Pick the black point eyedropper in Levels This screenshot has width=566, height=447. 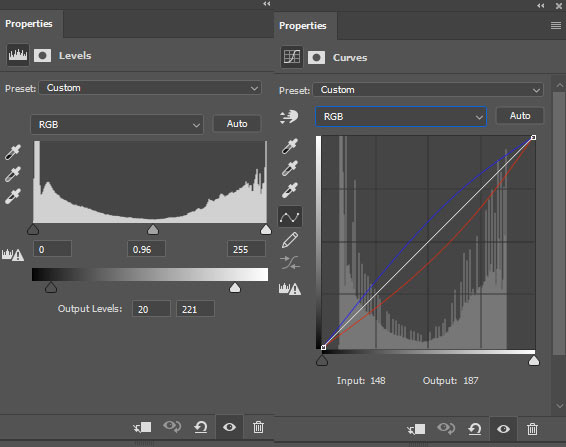click(13, 152)
